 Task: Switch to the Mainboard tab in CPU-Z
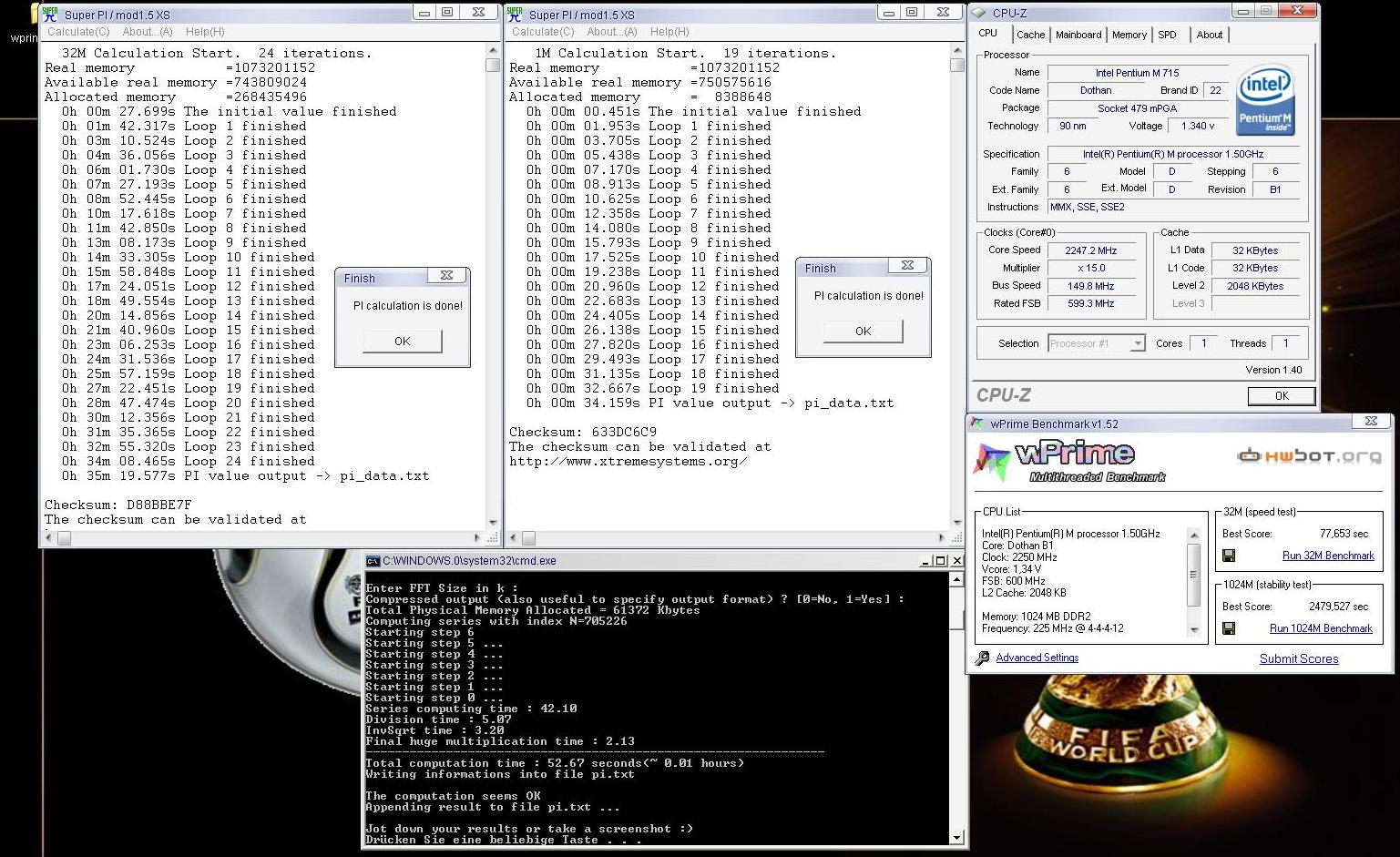point(1078,35)
